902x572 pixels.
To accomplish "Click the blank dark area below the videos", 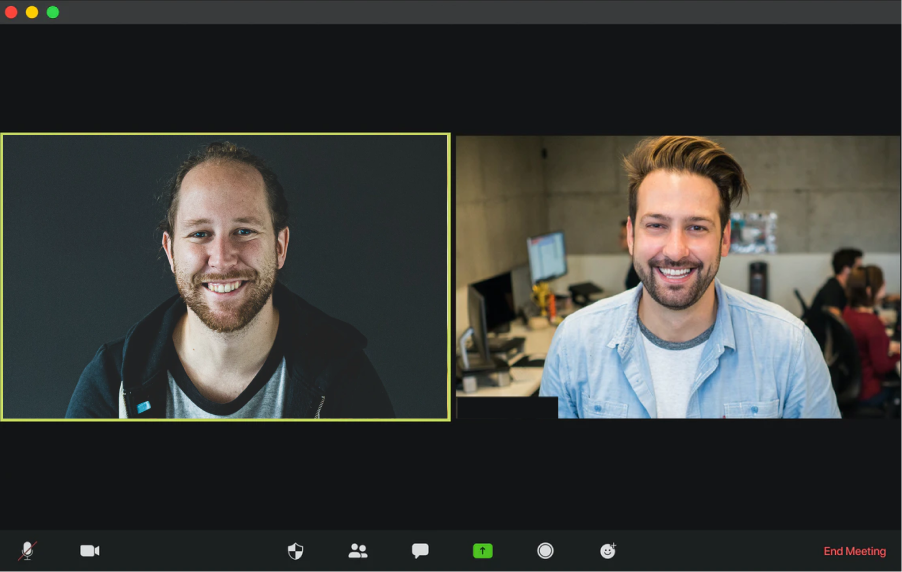I will [x=450, y=475].
